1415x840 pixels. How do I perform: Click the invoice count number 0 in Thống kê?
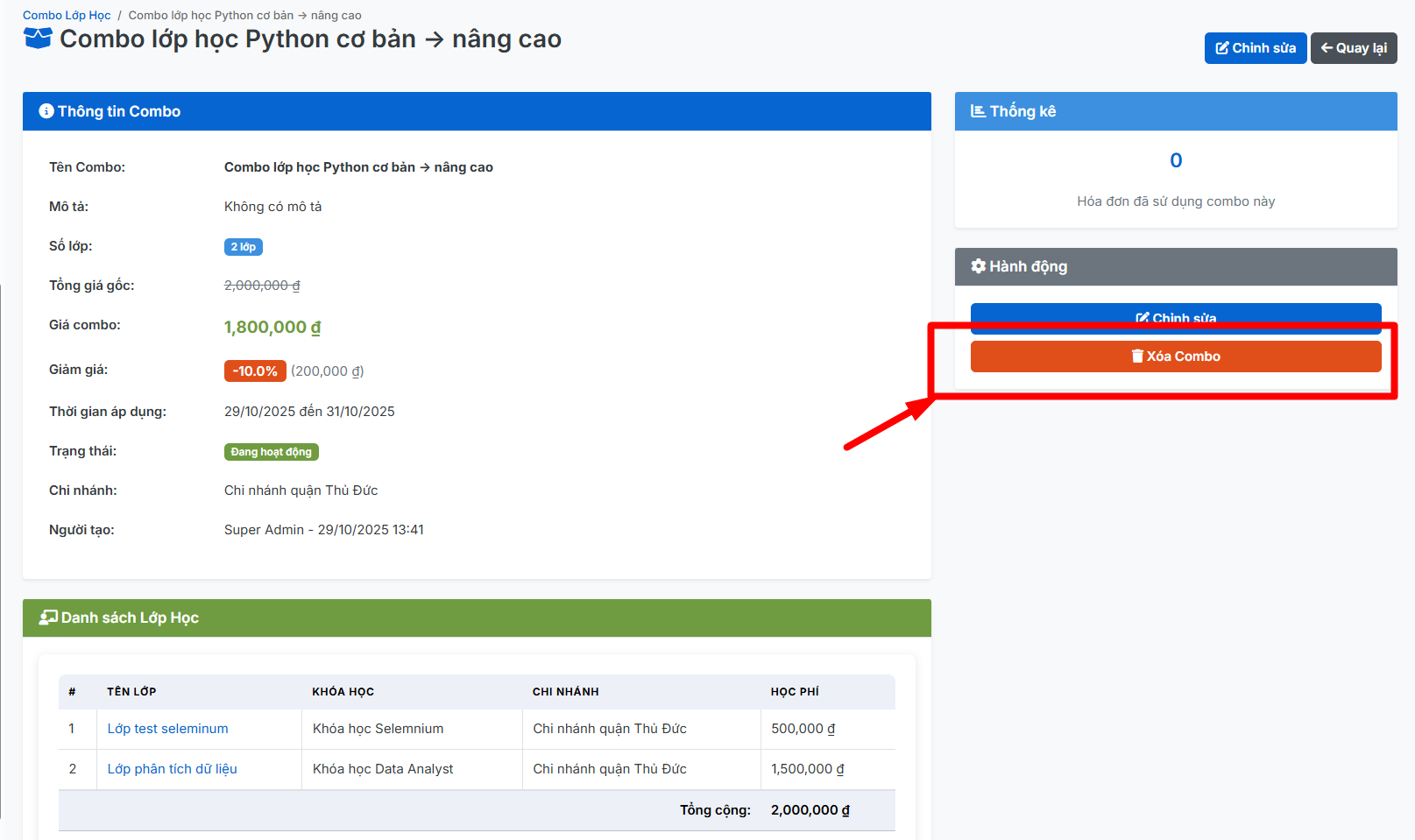[1176, 160]
